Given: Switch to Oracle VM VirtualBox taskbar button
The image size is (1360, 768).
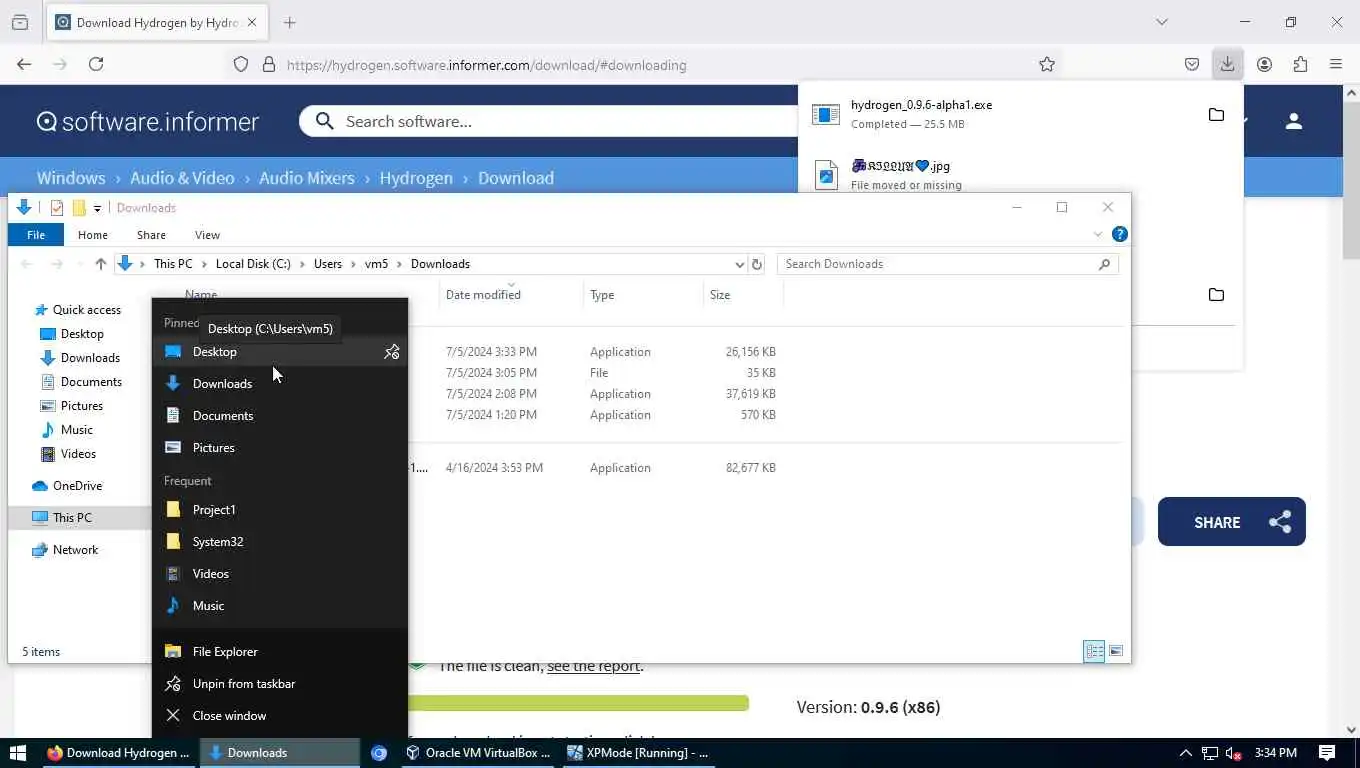Looking at the screenshot, I should click(x=480, y=753).
